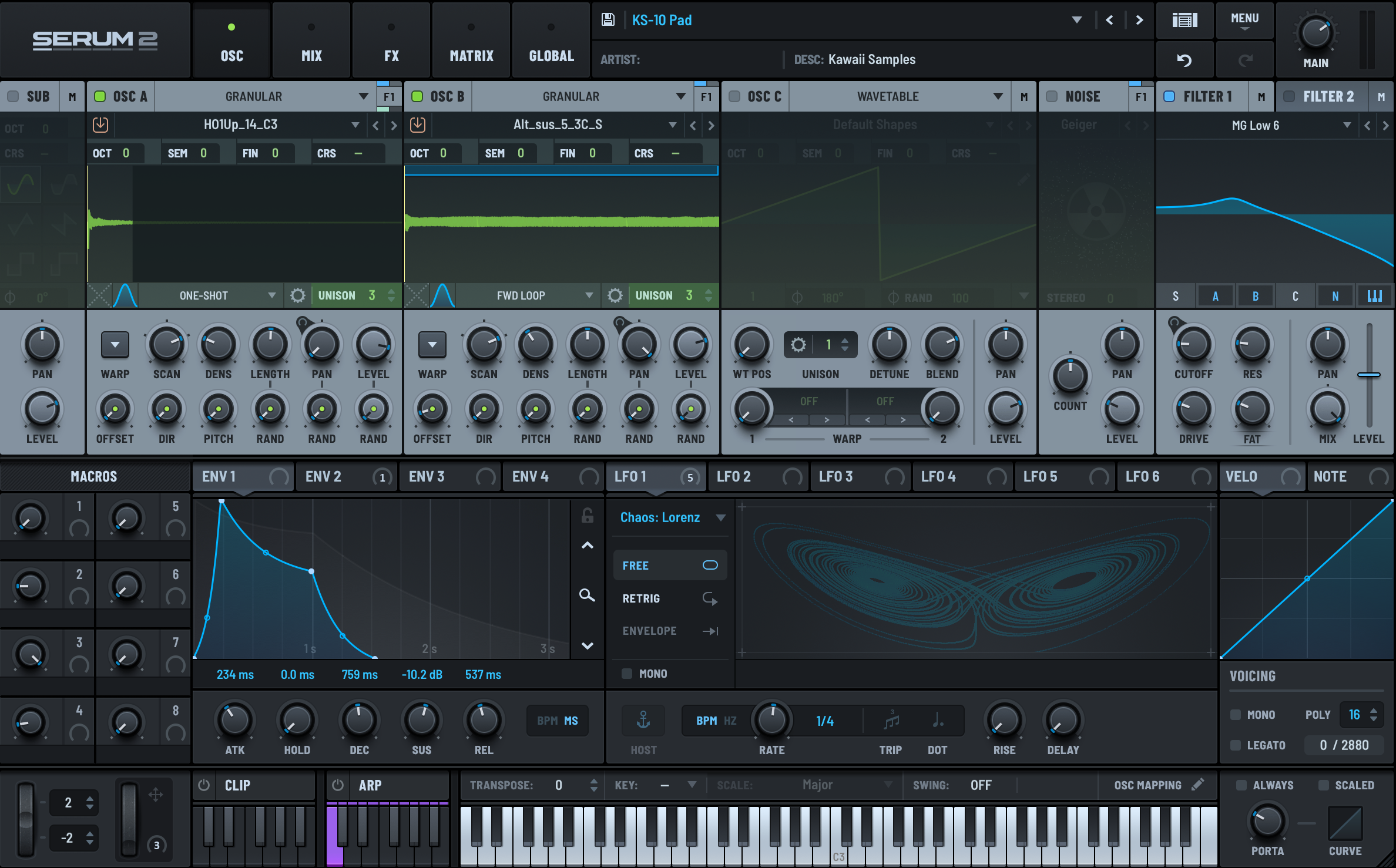The width and height of the screenshot is (1396, 868).
Task: Open the MENU button
Action: pos(1244,20)
